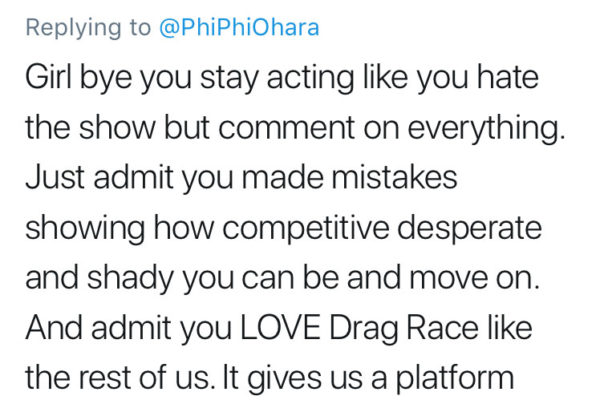Click the phrase 'move on.' in tweet
The width and height of the screenshot is (600, 400).
click(474, 279)
